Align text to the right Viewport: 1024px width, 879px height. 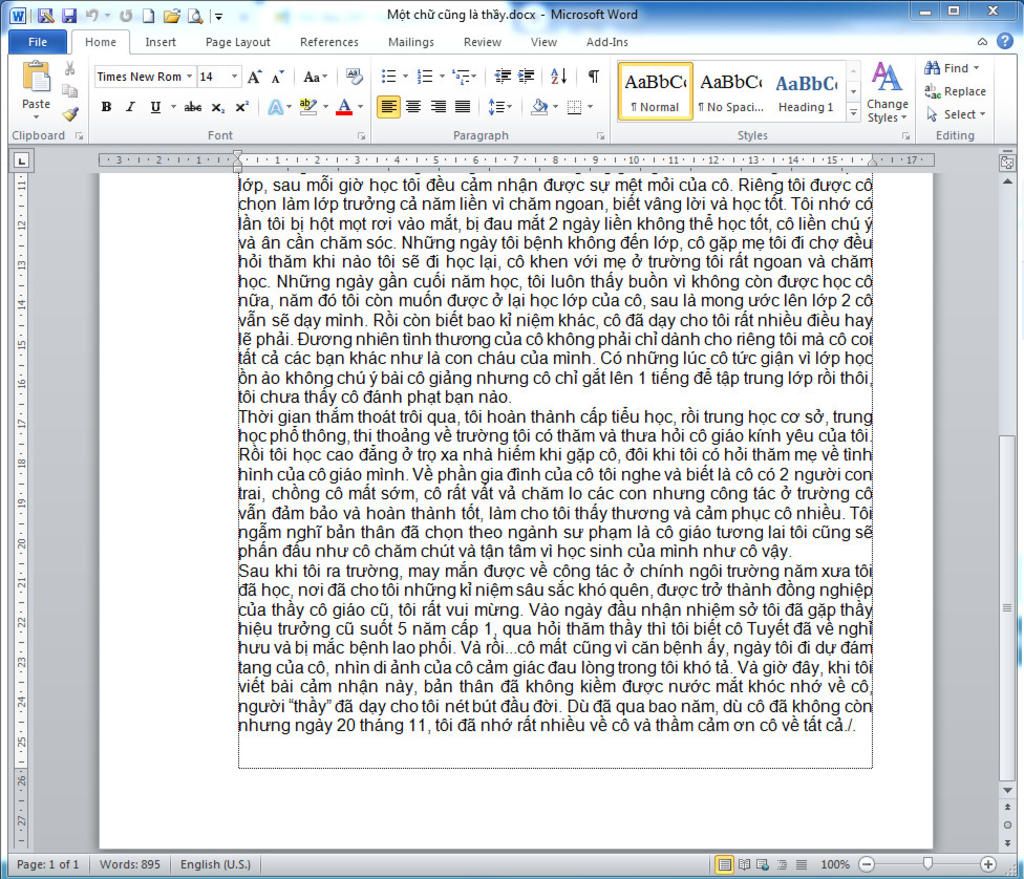pyautogui.click(x=438, y=106)
